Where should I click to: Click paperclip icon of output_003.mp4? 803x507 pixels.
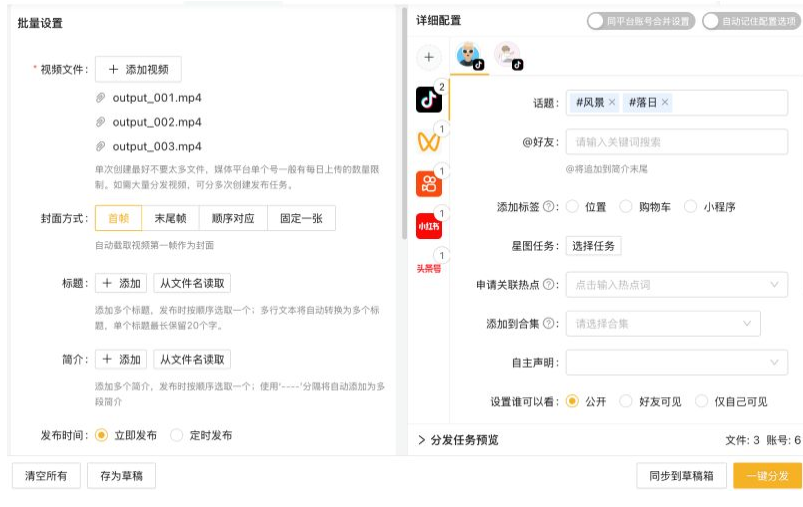[100, 146]
